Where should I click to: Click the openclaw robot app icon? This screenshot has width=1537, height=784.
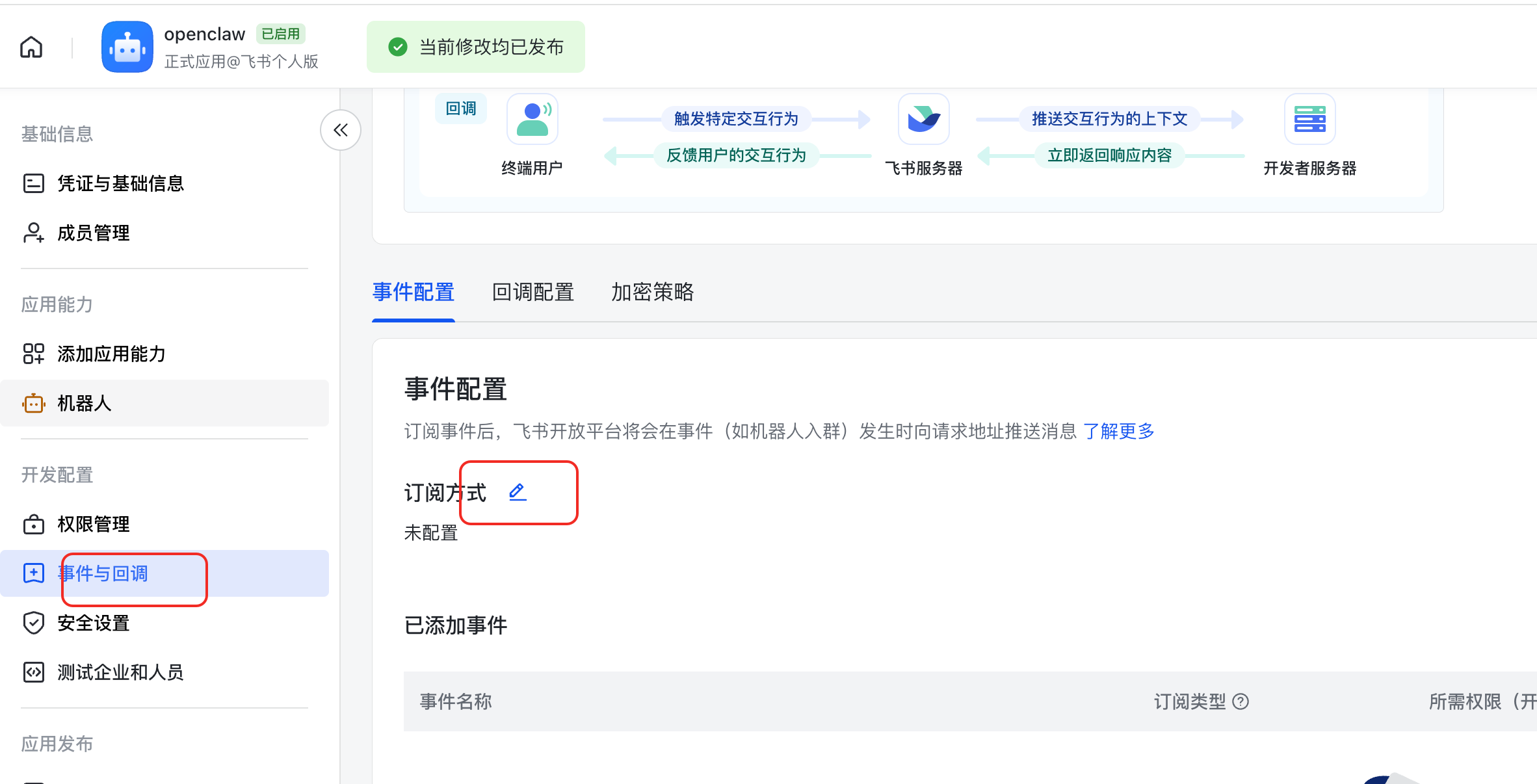coord(127,47)
